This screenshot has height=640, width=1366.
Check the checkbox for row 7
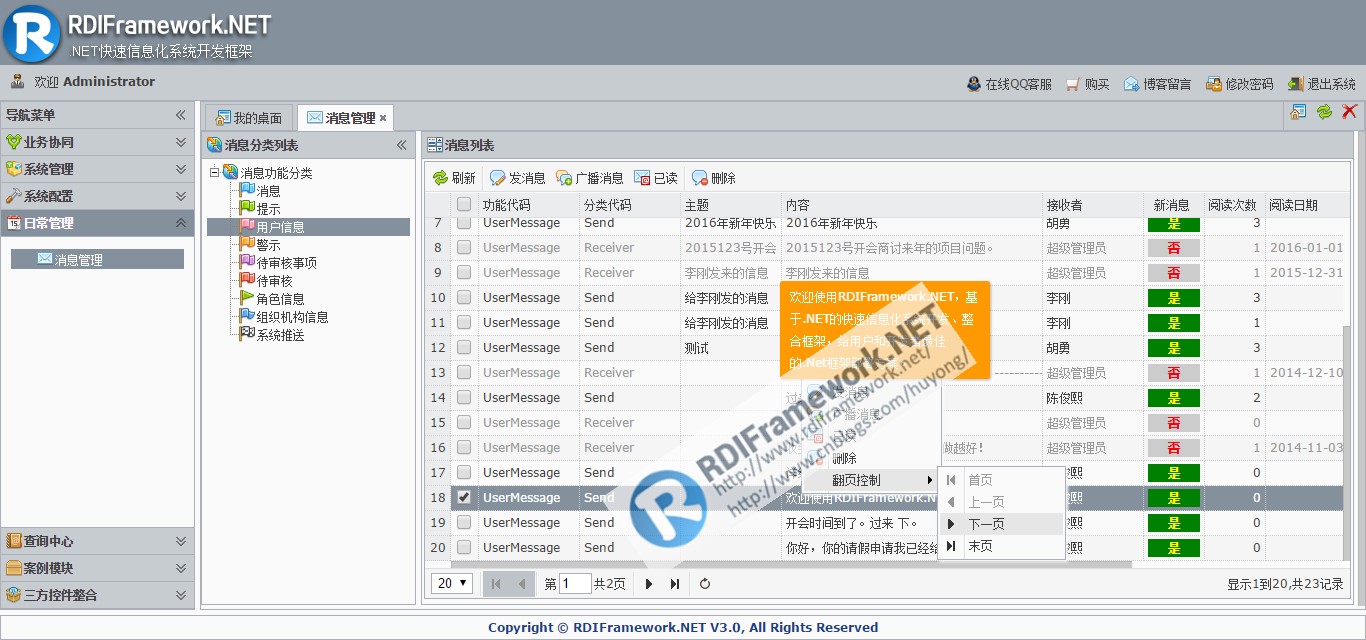(x=464, y=222)
